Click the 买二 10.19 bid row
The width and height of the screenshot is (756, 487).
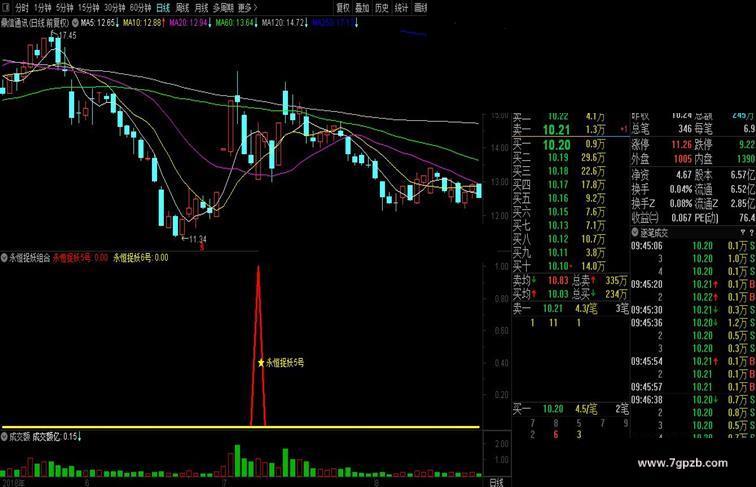[570, 158]
